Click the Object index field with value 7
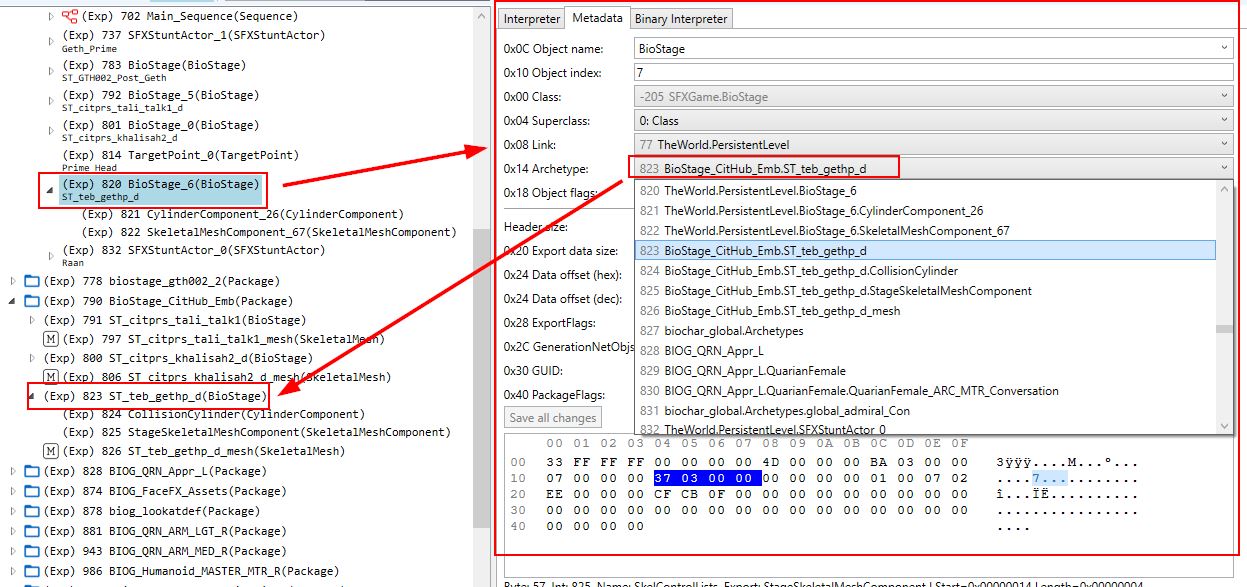 pyautogui.click(x=933, y=72)
